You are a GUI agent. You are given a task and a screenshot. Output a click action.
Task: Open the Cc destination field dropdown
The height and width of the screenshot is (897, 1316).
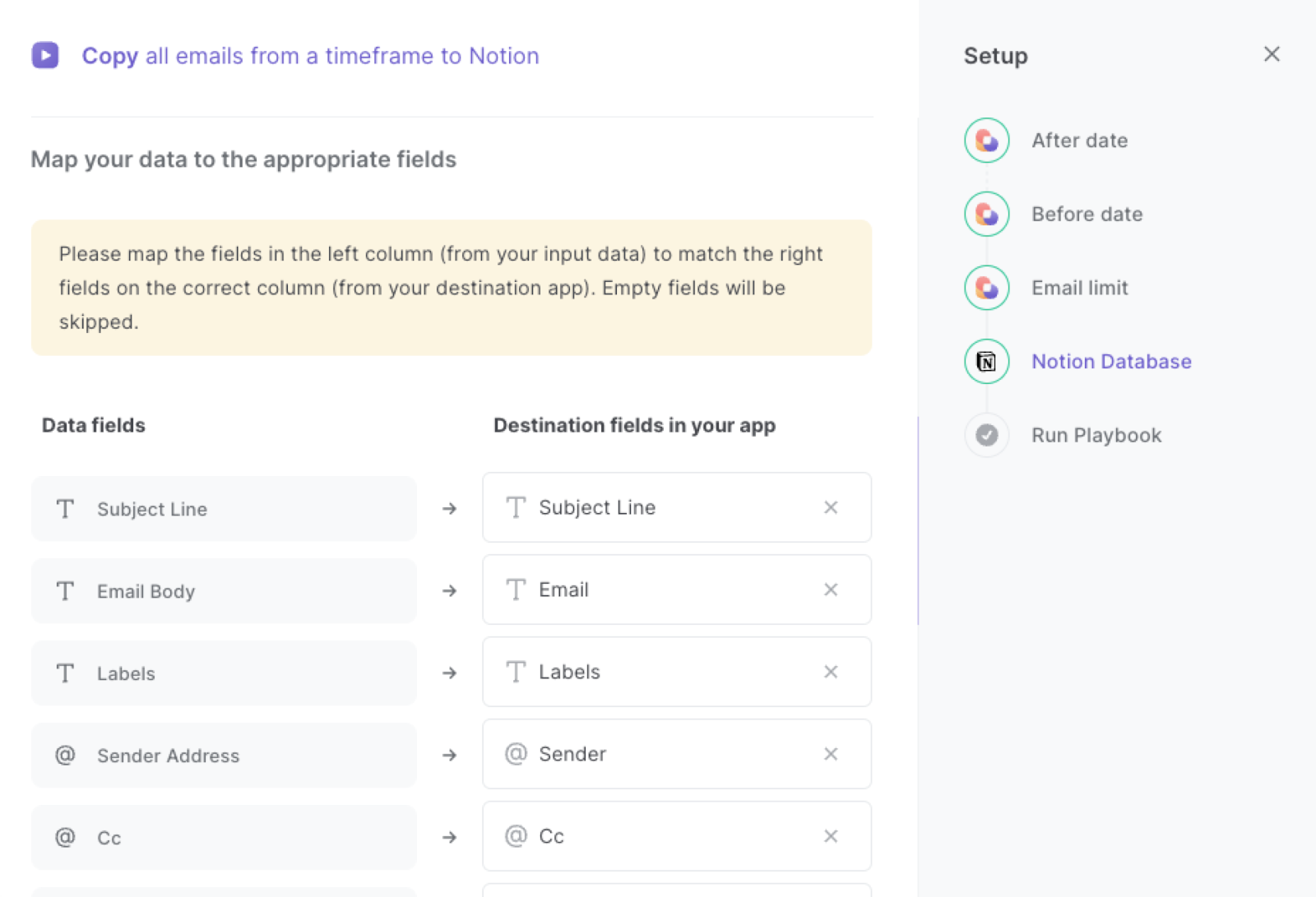click(x=677, y=836)
